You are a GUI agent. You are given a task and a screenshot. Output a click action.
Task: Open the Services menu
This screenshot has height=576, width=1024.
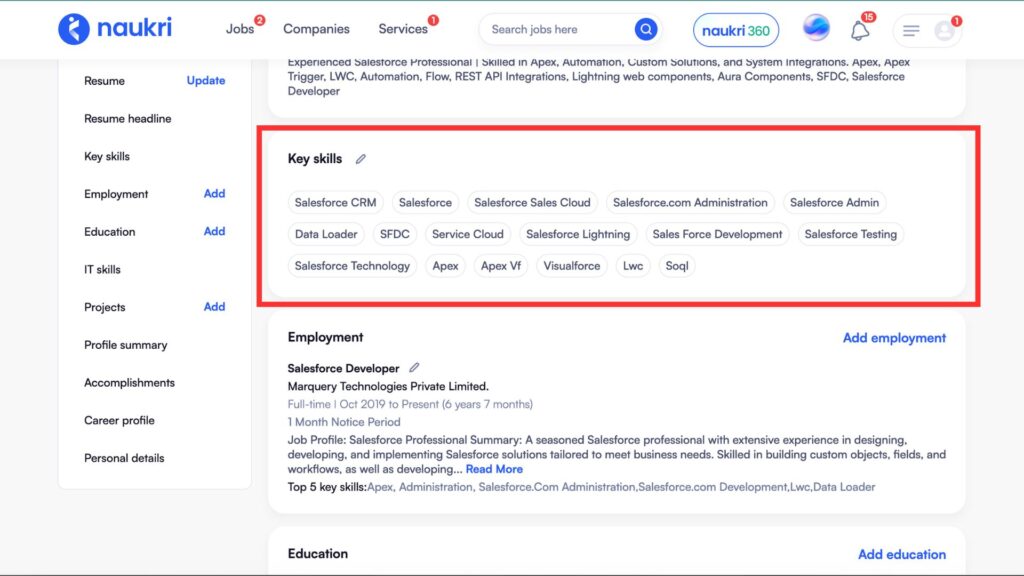pyautogui.click(x=403, y=29)
